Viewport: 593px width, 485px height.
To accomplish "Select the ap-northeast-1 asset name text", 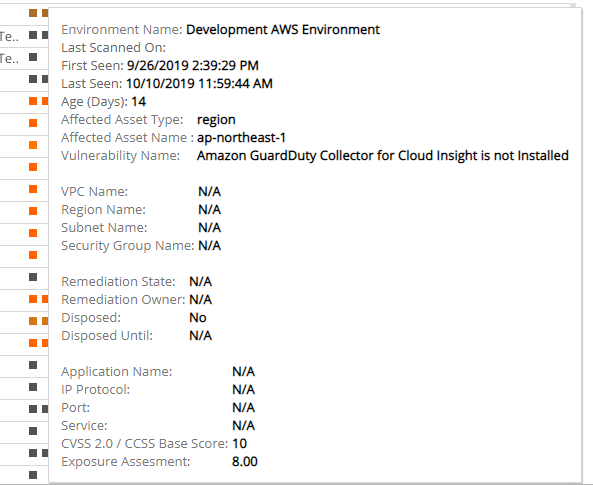I will 241,138.
